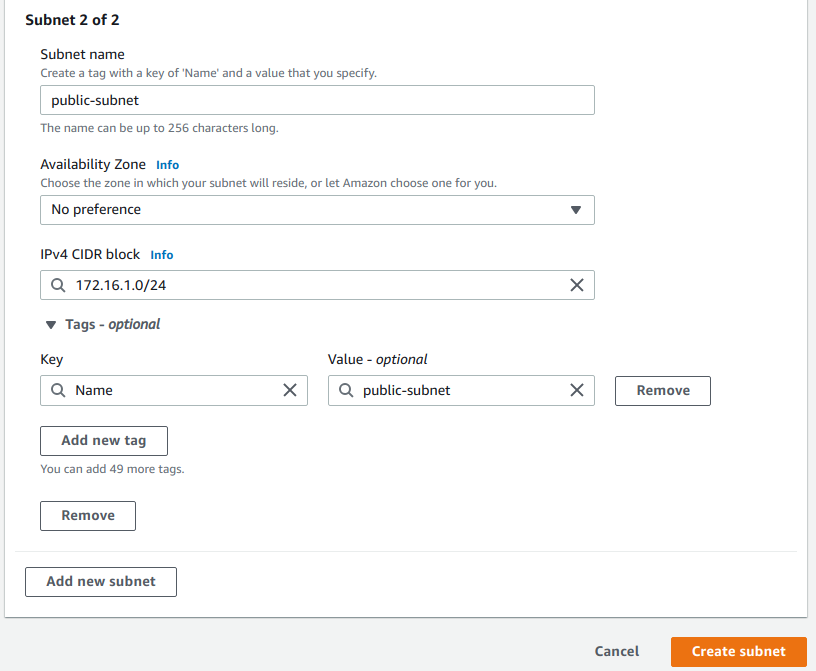Remove this subnet configuration
This screenshot has width=816, height=671.
[87, 515]
